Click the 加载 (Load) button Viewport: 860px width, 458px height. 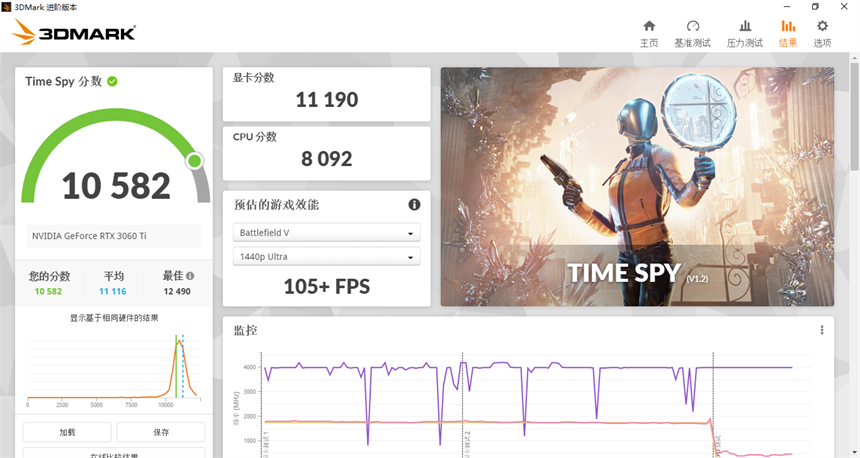click(x=67, y=432)
